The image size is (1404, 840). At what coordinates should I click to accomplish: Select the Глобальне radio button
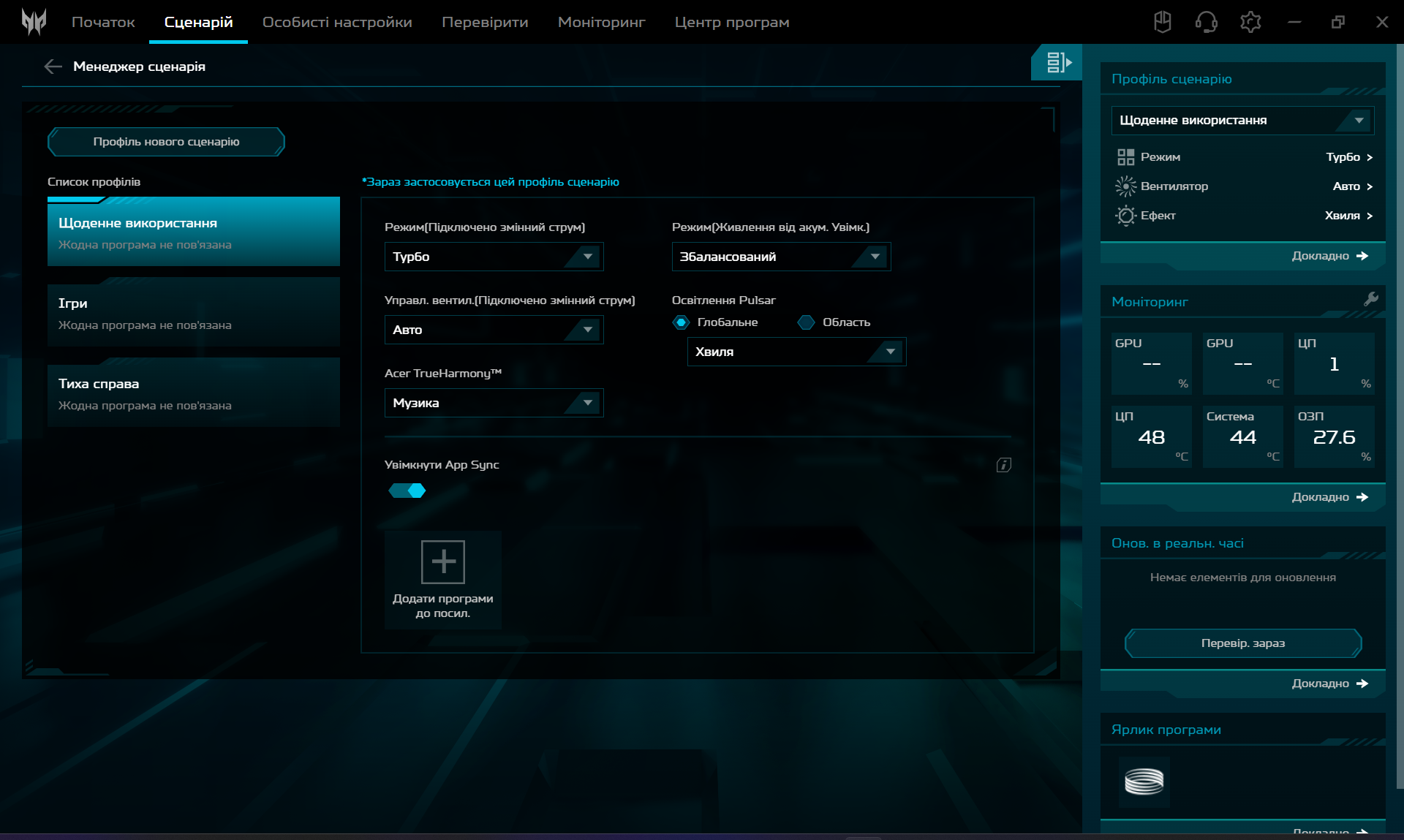(682, 322)
